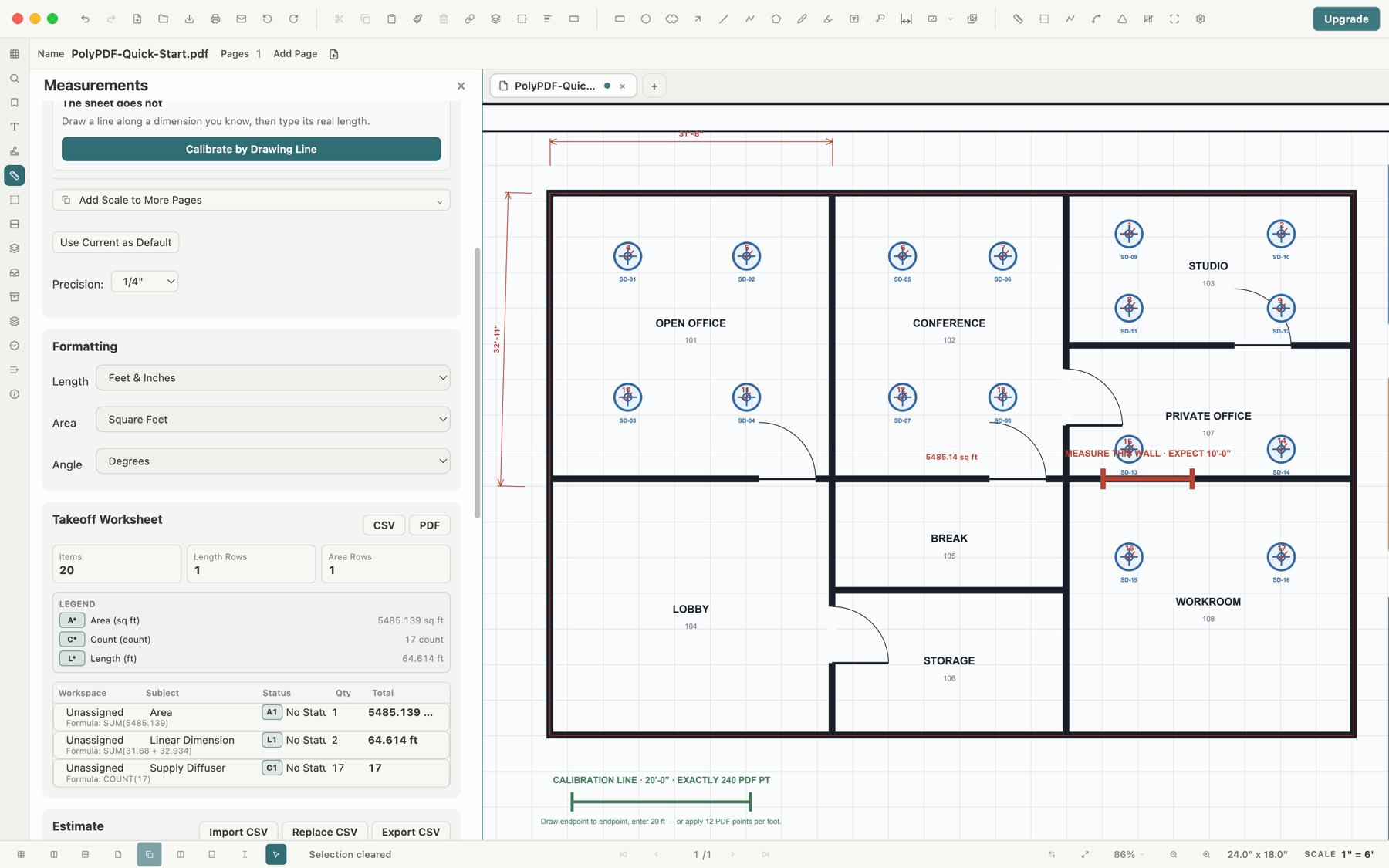Click the Measurements panel vertical scrollbar

[x=478, y=383]
